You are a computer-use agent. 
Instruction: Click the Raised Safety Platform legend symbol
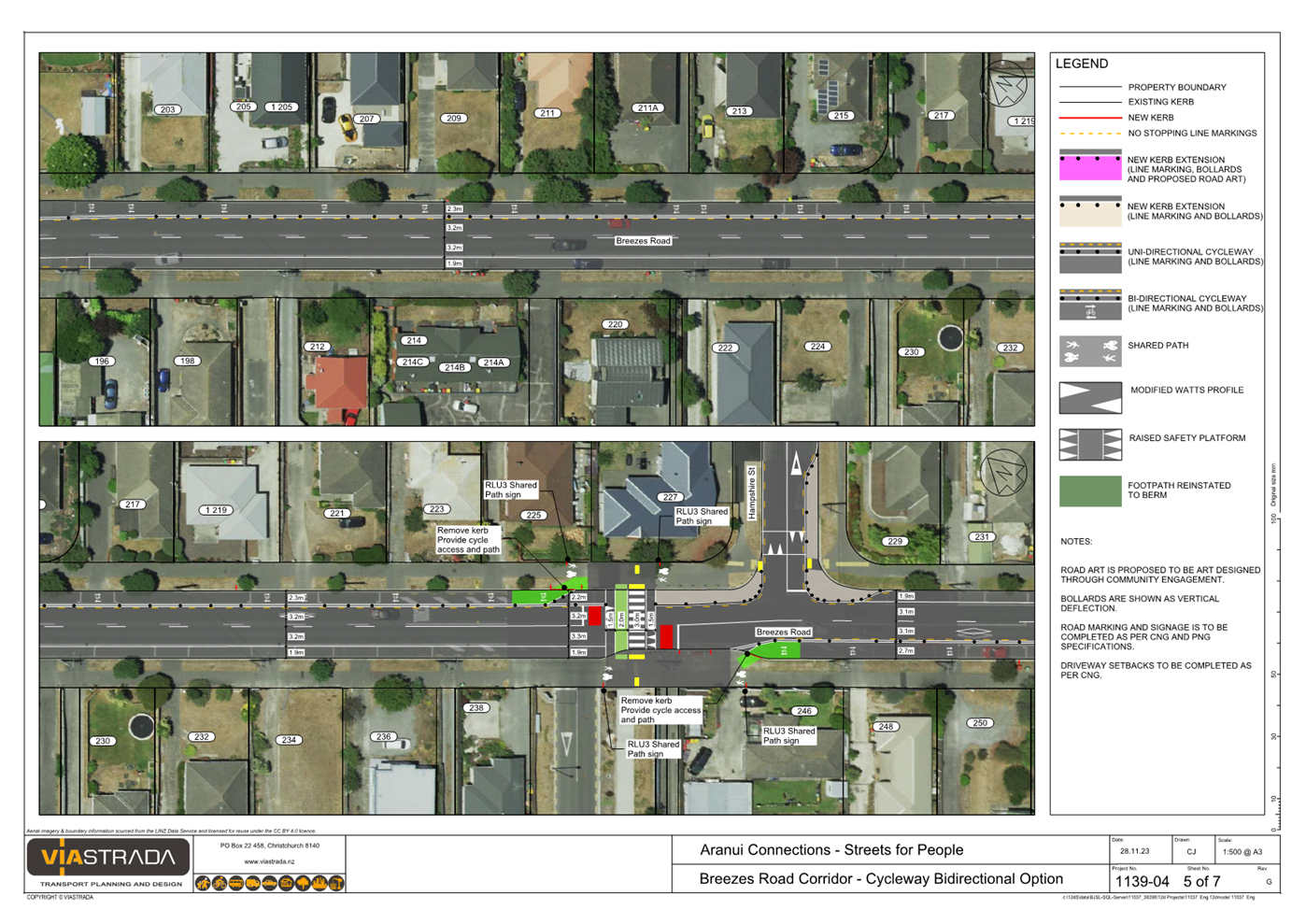pyautogui.click(x=1089, y=445)
